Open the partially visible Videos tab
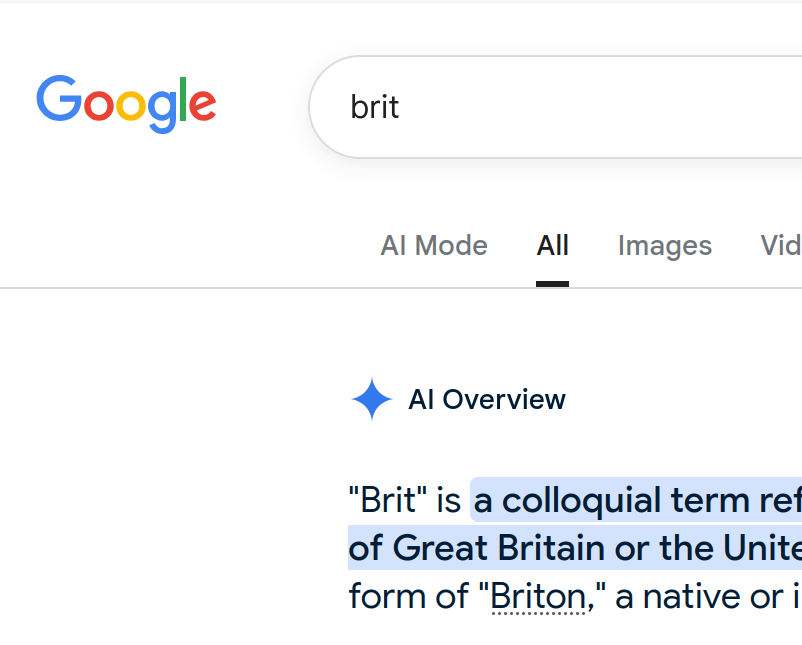 point(781,246)
